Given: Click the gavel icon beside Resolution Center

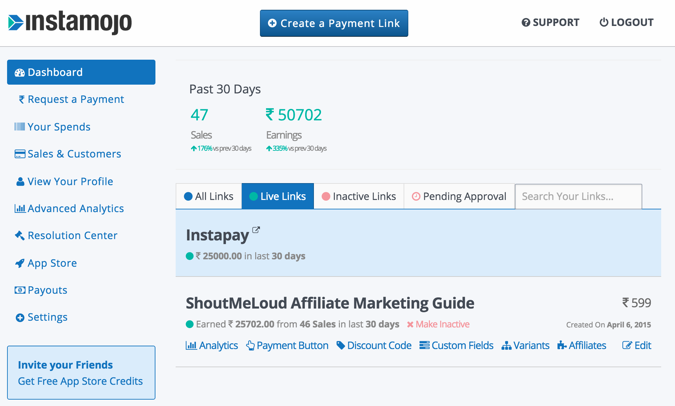Looking at the screenshot, I should 20,236.
